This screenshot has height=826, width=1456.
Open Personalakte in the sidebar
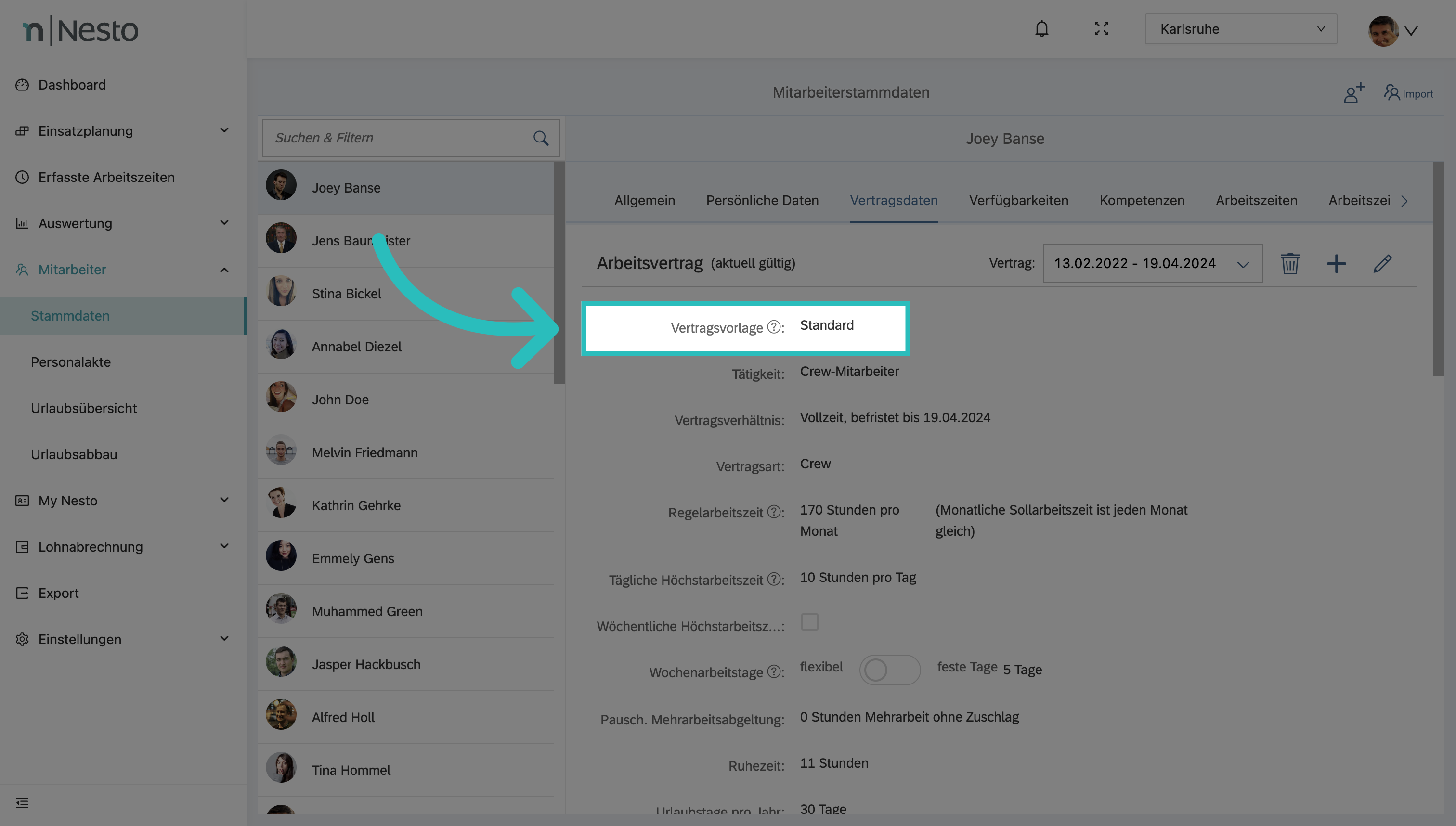click(x=71, y=362)
